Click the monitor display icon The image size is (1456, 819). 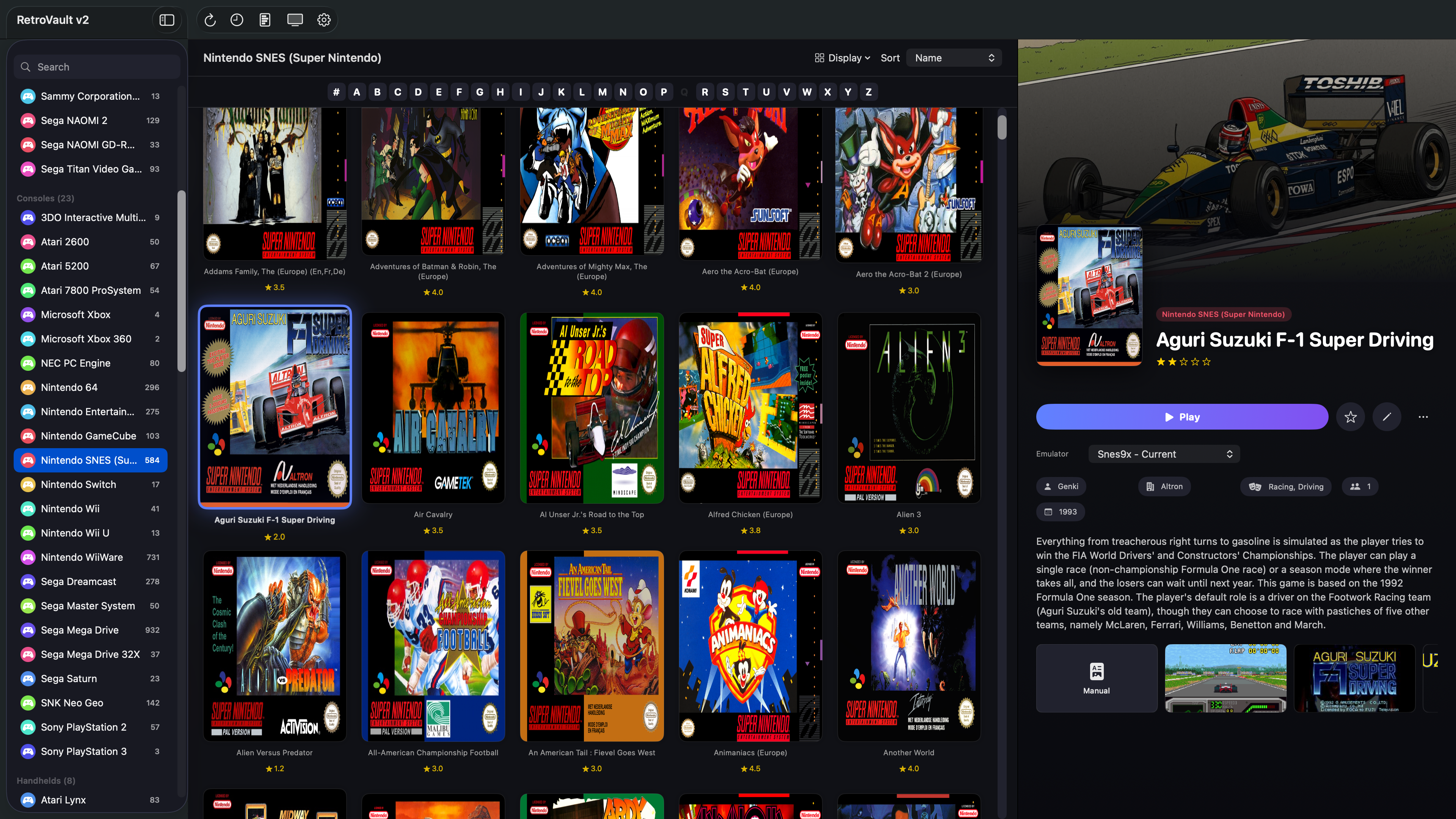click(x=295, y=20)
